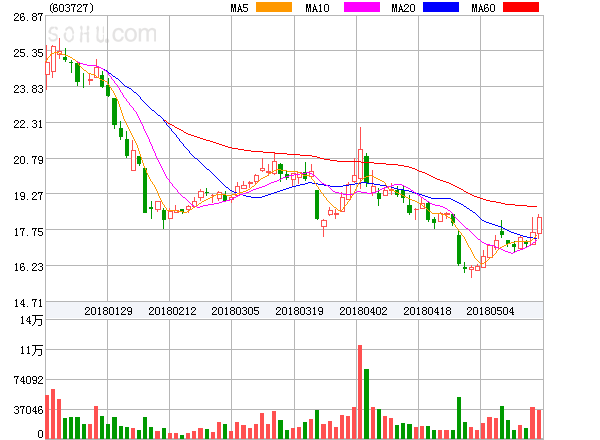Click the 20180129 date label
The height and width of the screenshot is (440, 600).
[x=108, y=311]
